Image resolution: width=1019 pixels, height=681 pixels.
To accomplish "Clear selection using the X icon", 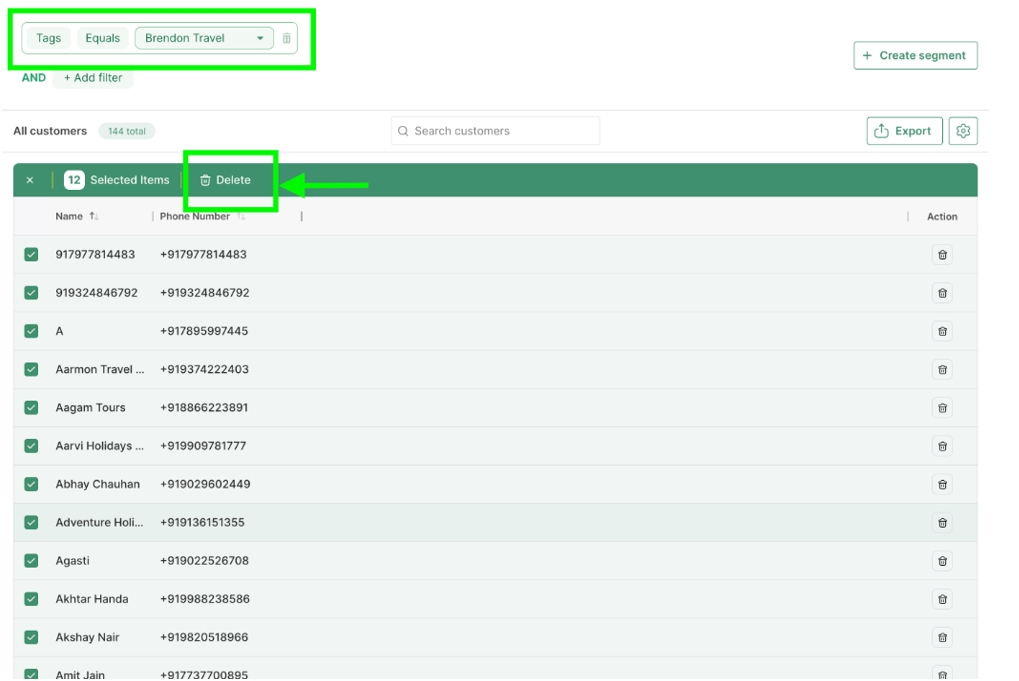I will (30, 180).
